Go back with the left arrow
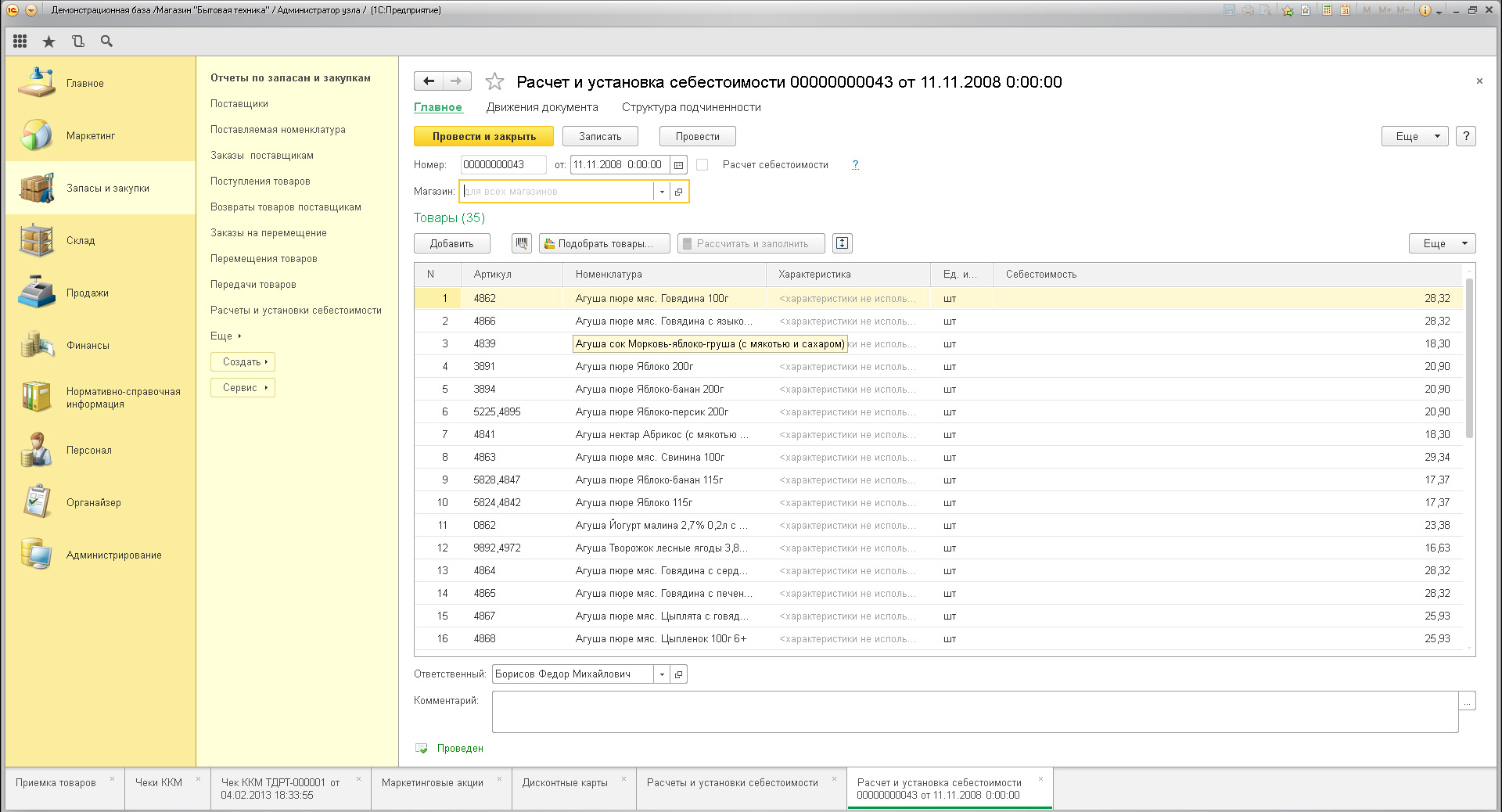 [428, 81]
